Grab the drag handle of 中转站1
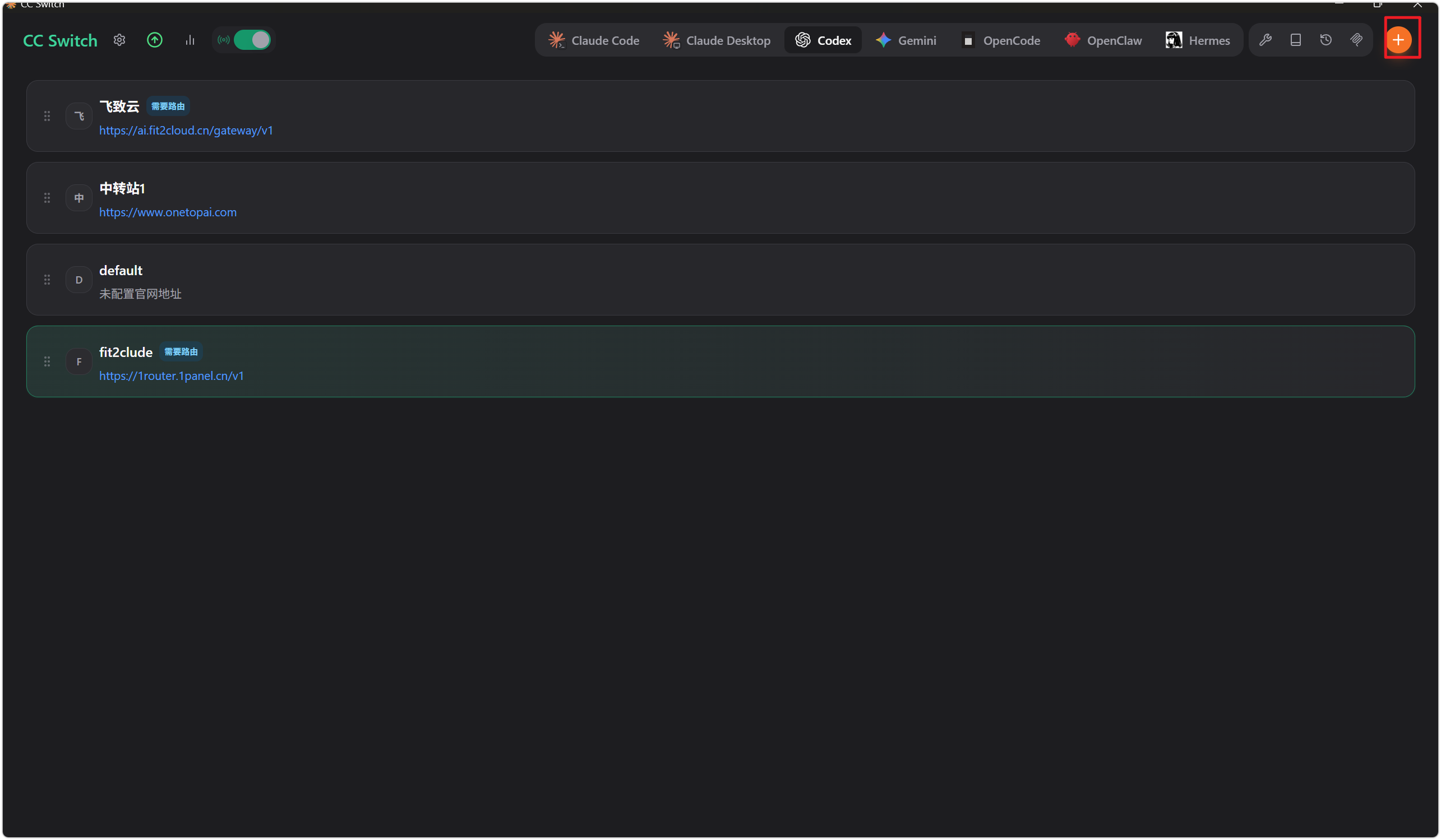 tap(47, 198)
